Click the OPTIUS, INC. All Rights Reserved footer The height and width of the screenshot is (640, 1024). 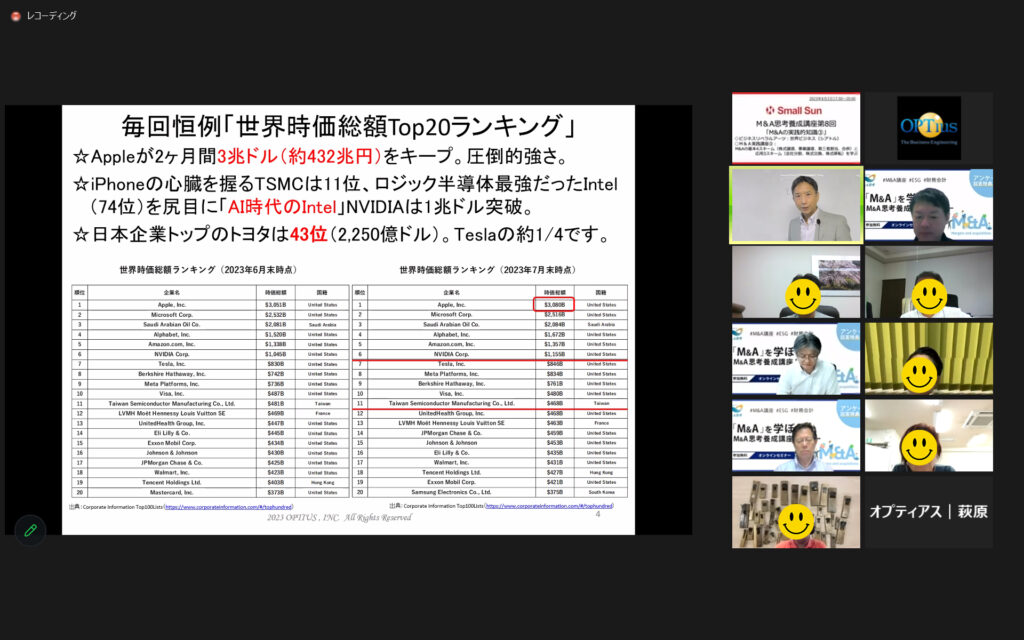tap(340, 518)
